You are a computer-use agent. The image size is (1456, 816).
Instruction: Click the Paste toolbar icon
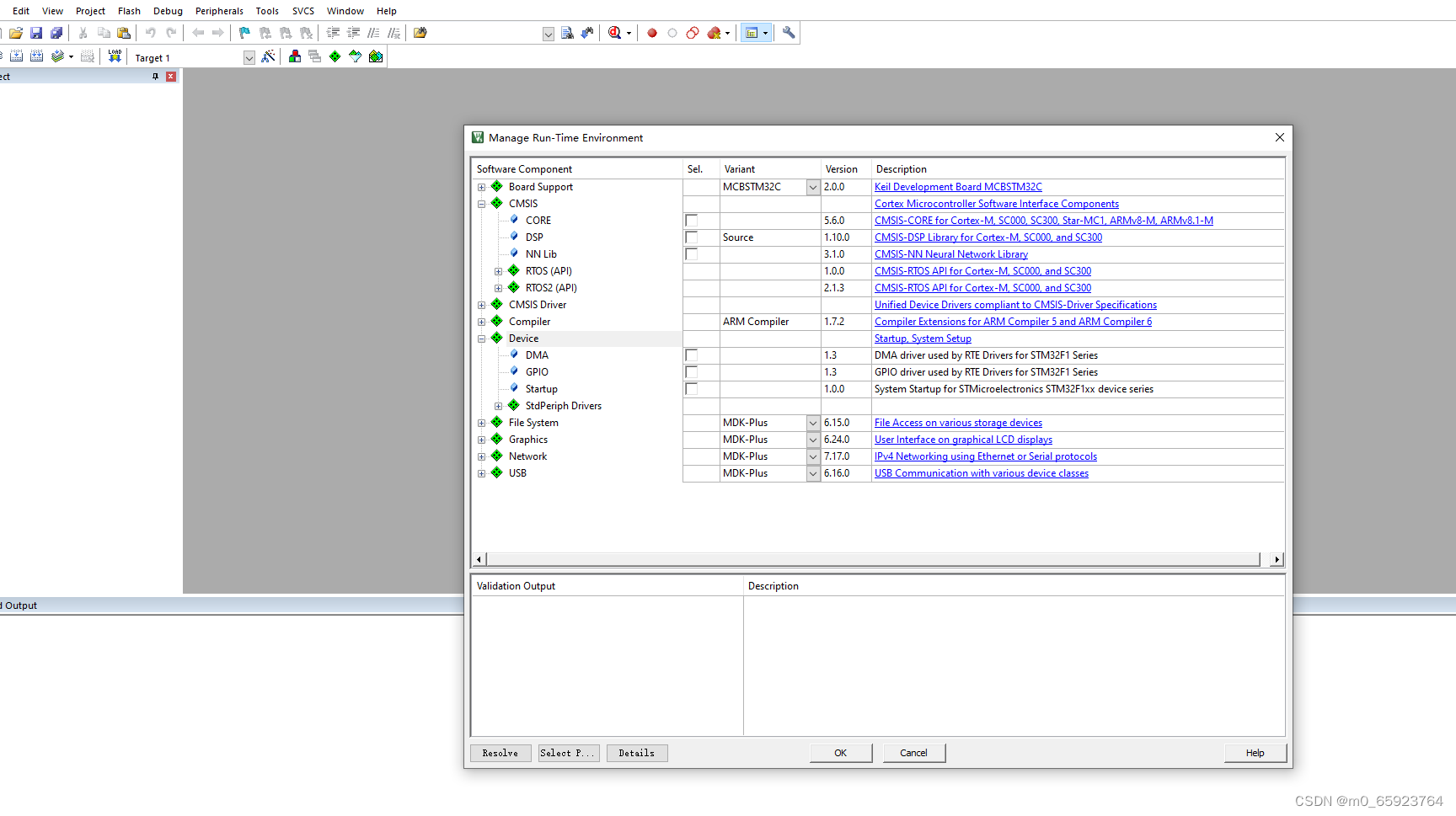coord(124,33)
